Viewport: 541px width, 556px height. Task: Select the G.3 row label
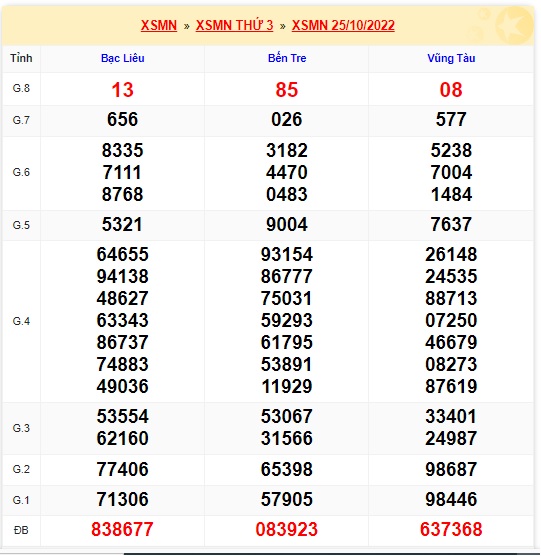tap(21, 428)
